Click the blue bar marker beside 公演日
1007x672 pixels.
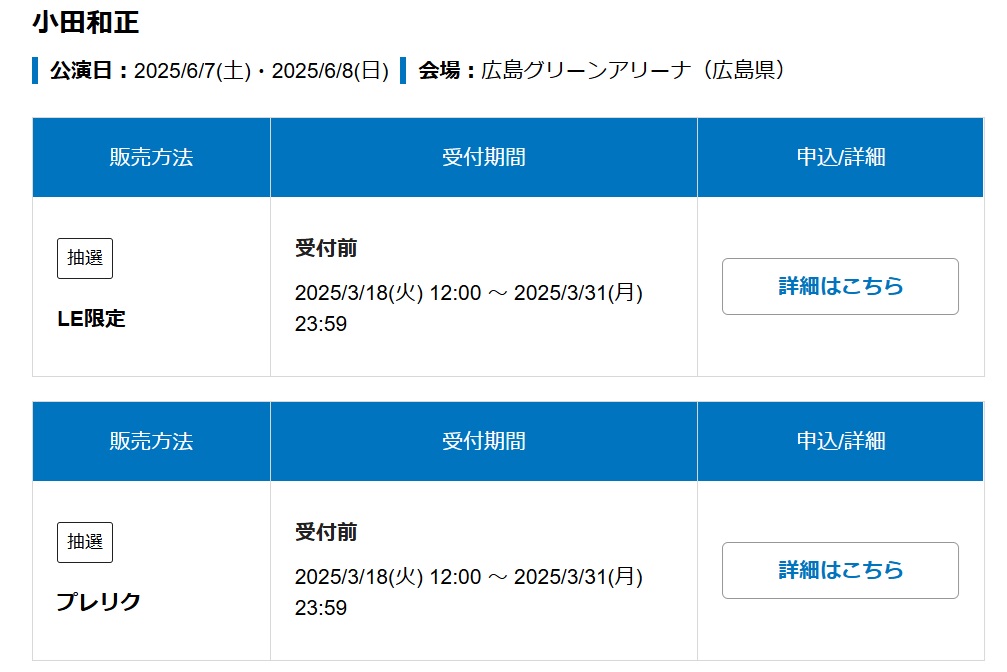tap(35, 71)
